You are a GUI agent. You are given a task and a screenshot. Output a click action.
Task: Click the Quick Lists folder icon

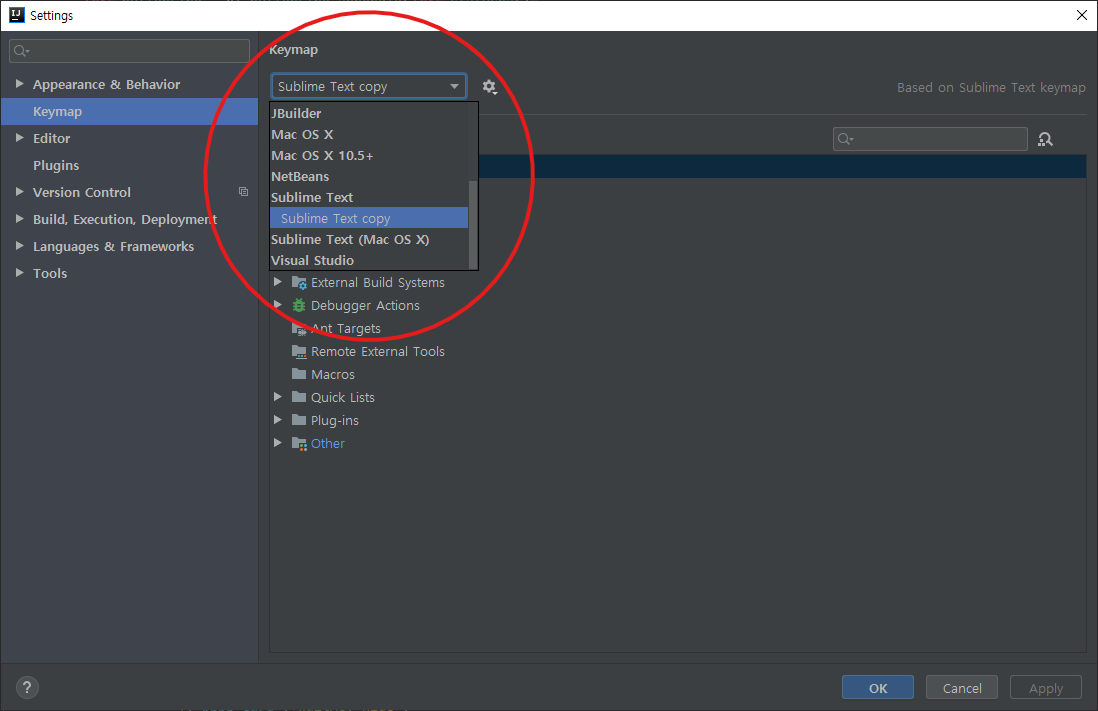point(299,396)
